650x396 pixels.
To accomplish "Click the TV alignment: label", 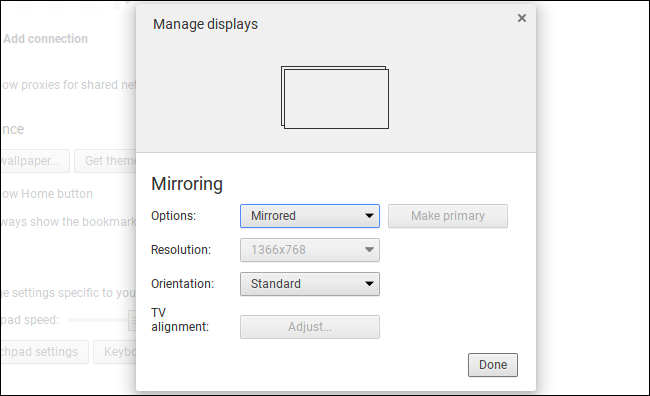I will click(x=180, y=320).
